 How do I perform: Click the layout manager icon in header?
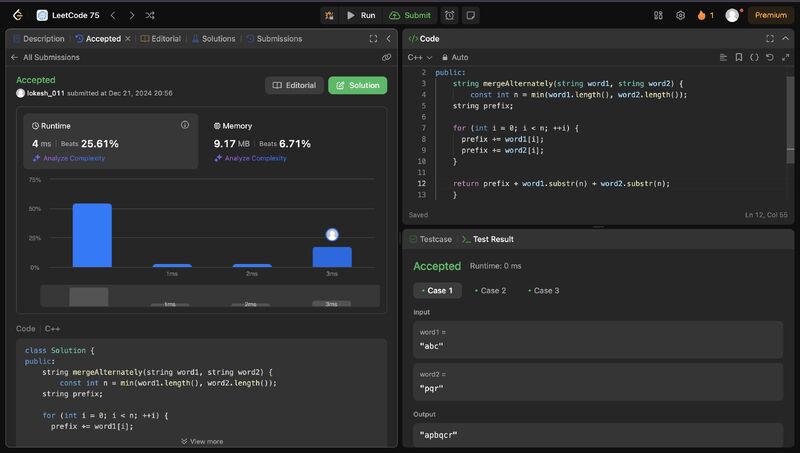tap(658, 15)
